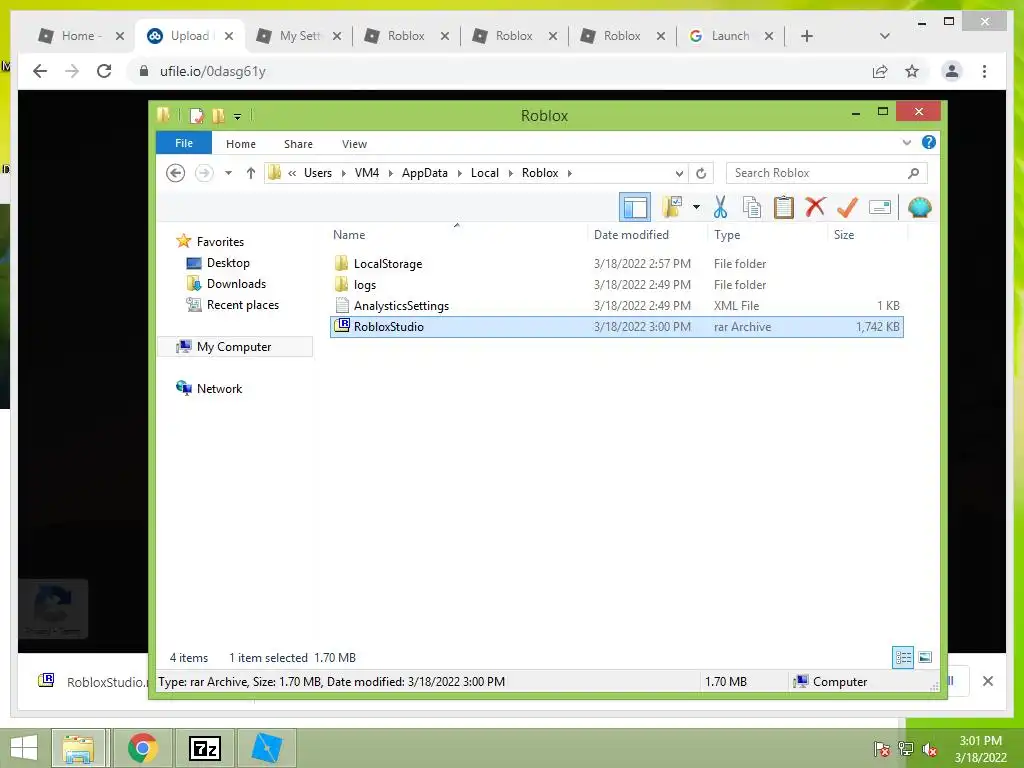Screen dimensions: 1024x768
Task: Click Quick Access properties icon in titlebar
Action: coord(196,116)
